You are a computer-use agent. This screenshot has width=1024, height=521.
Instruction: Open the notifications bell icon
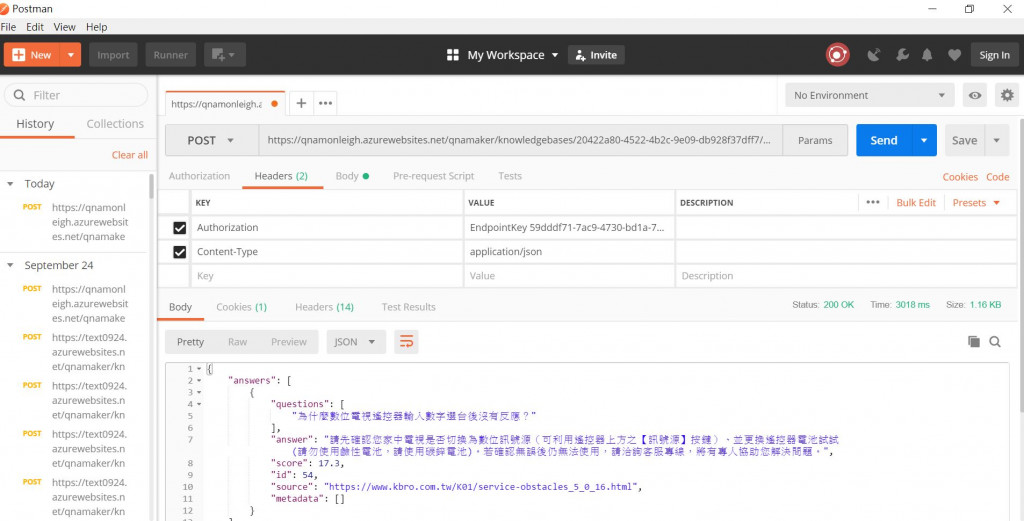[x=927, y=55]
